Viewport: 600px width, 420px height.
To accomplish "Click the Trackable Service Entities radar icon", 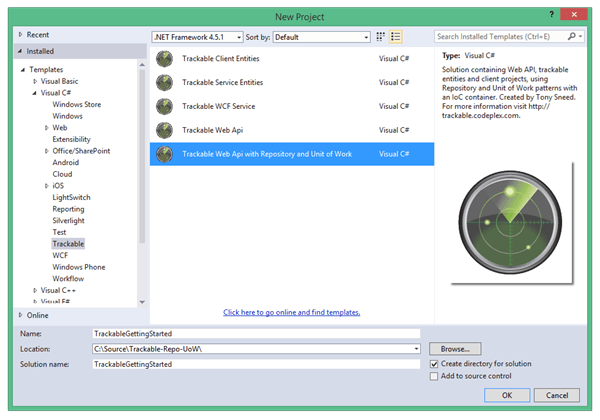I will (165, 83).
